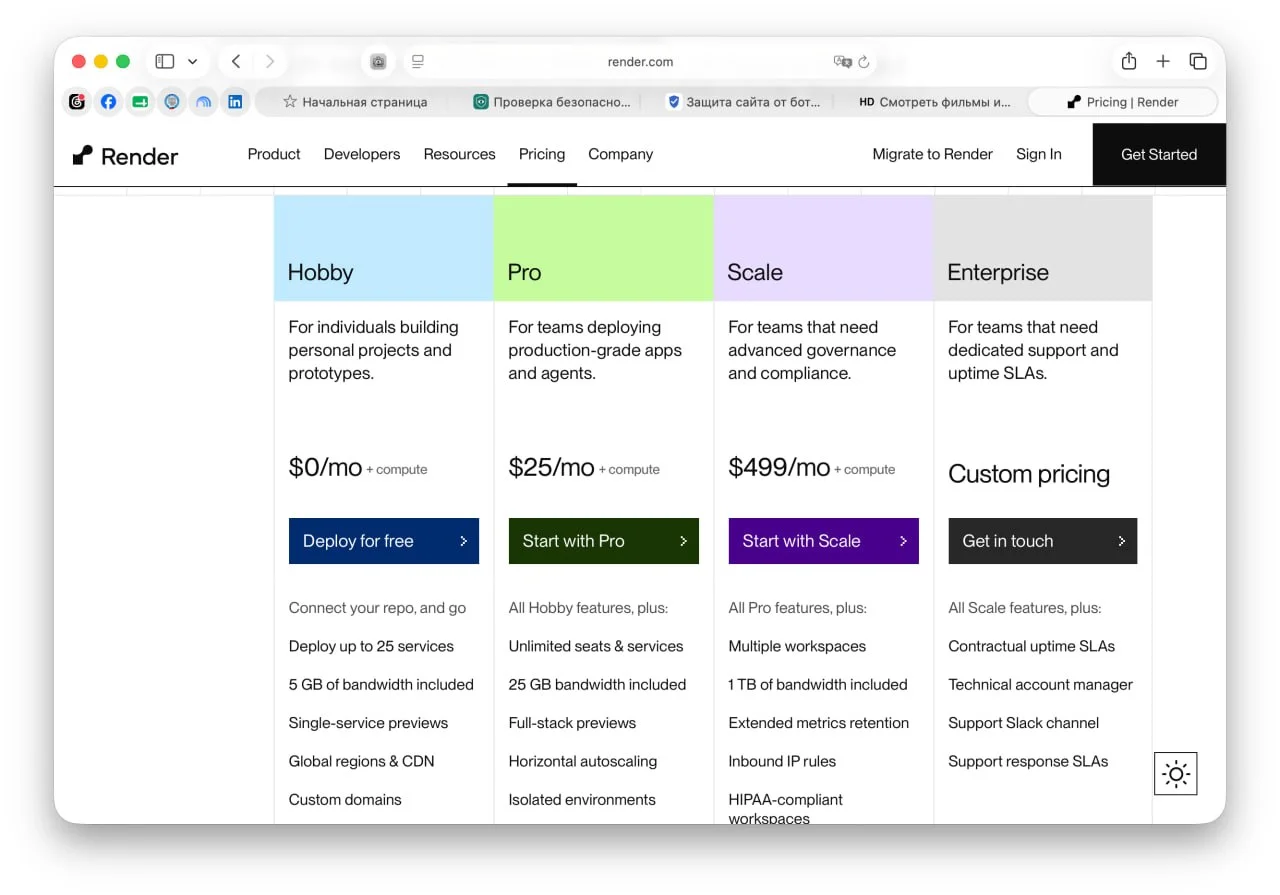Viewport: 1280px width, 895px height.
Task: Toggle the light/dark theme sun button
Action: click(x=1176, y=774)
